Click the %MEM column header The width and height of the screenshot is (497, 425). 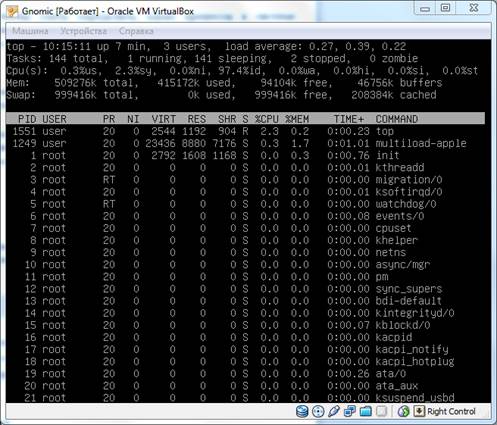(297, 119)
